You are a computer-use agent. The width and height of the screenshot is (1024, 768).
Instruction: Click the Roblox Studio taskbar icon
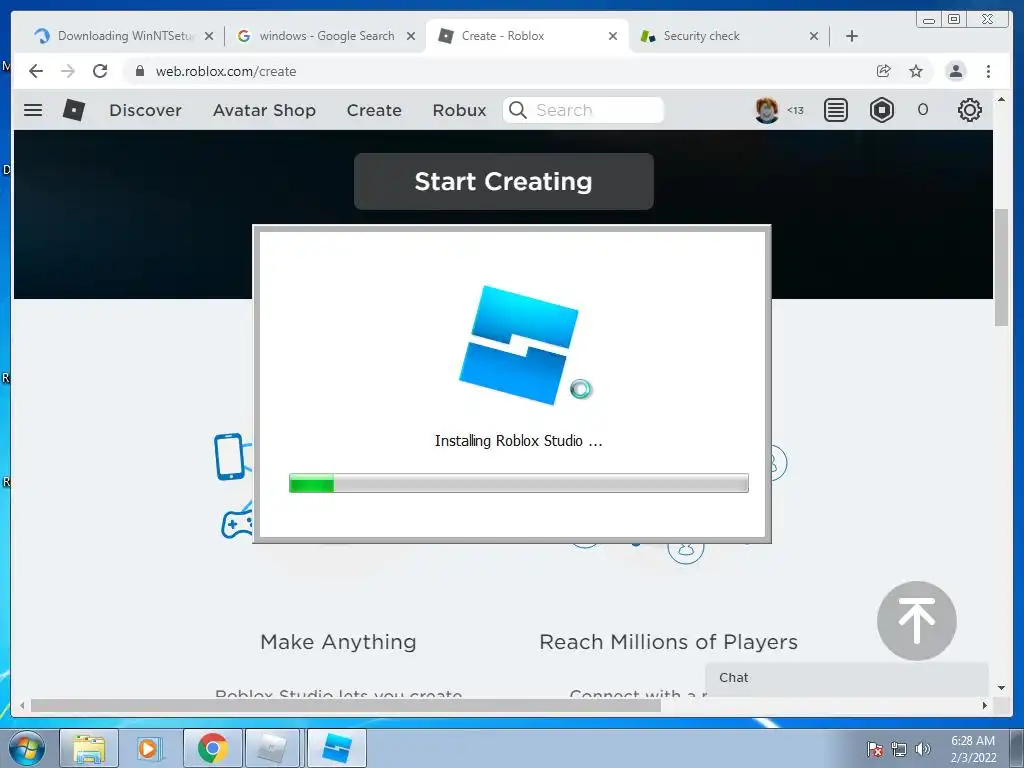point(336,748)
